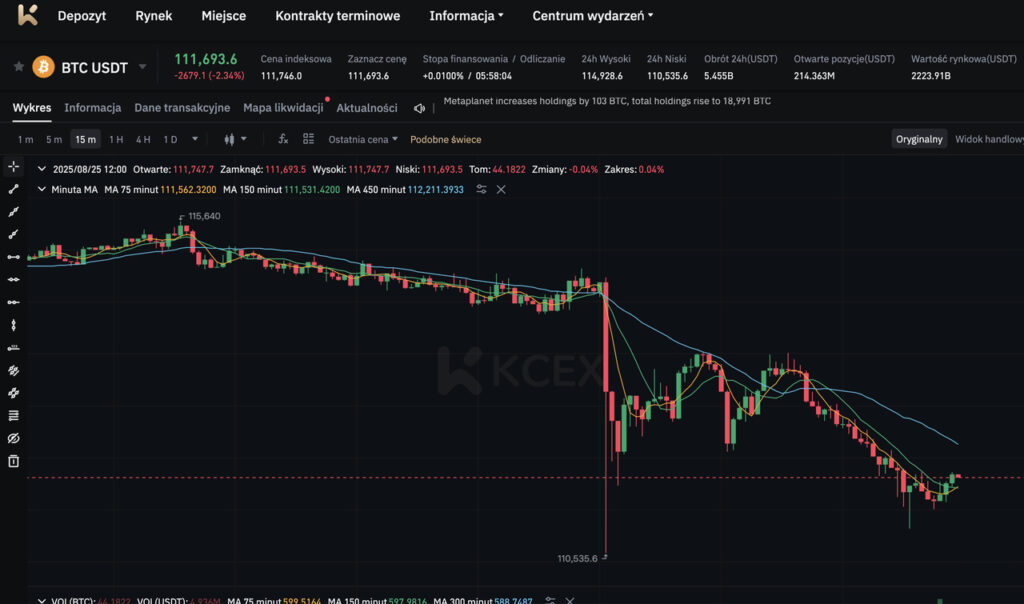Switch to 4 H timeframe
The image size is (1024, 604).
[x=143, y=139]
